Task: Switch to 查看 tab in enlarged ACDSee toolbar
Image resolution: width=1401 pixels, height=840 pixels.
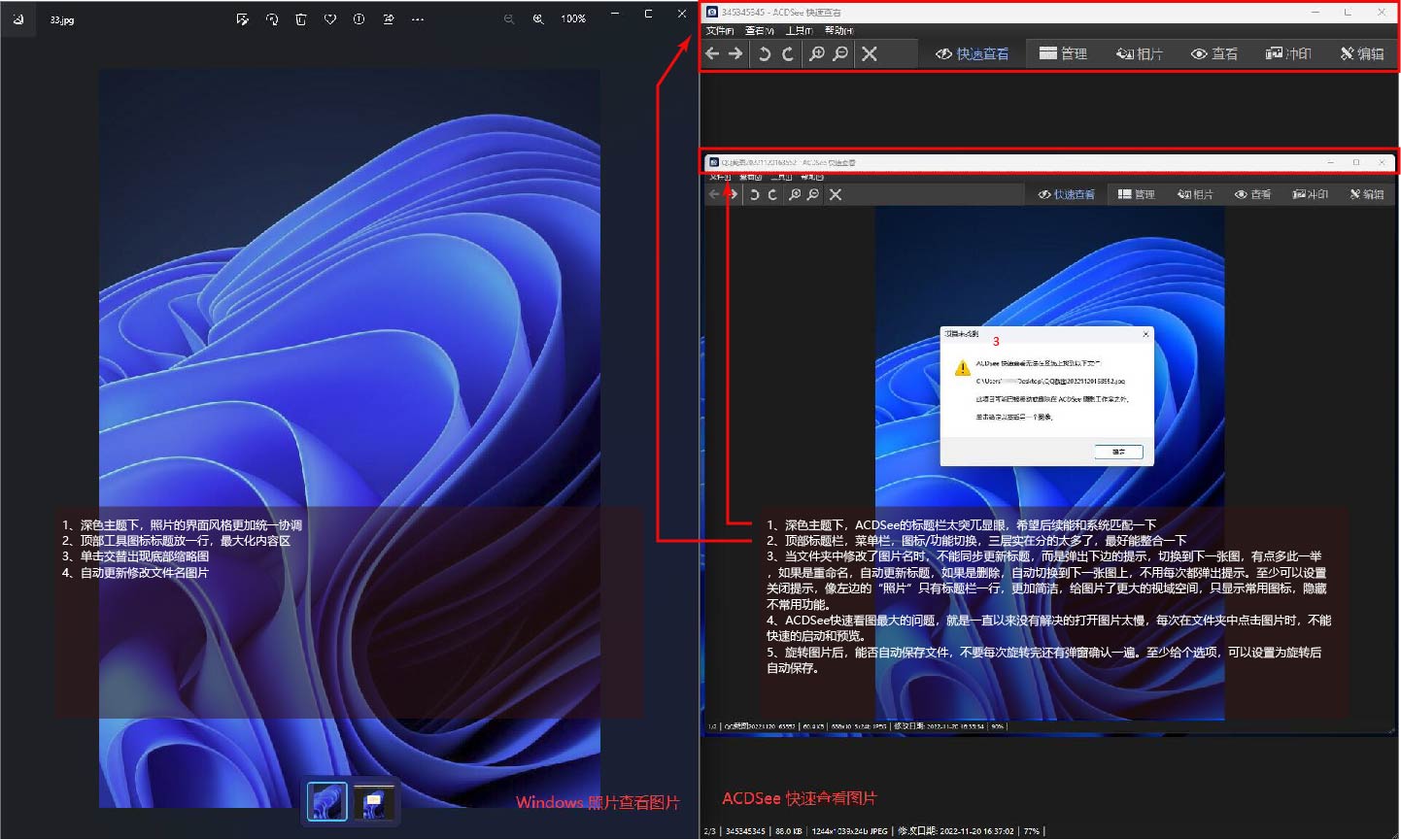Action: pos(1214,54)
